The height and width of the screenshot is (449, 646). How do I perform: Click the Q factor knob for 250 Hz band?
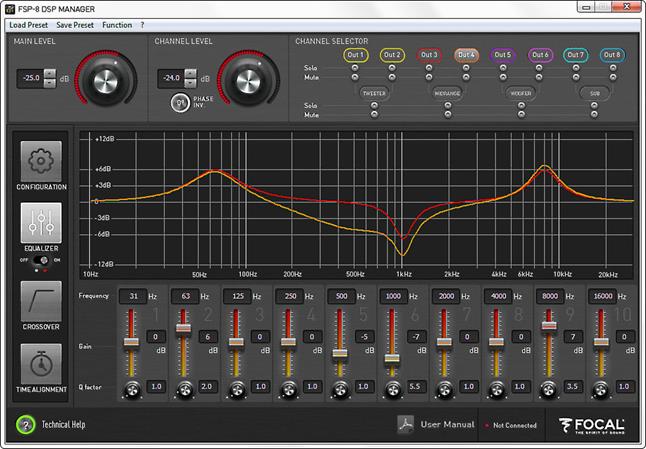click(x=289, y=389)
